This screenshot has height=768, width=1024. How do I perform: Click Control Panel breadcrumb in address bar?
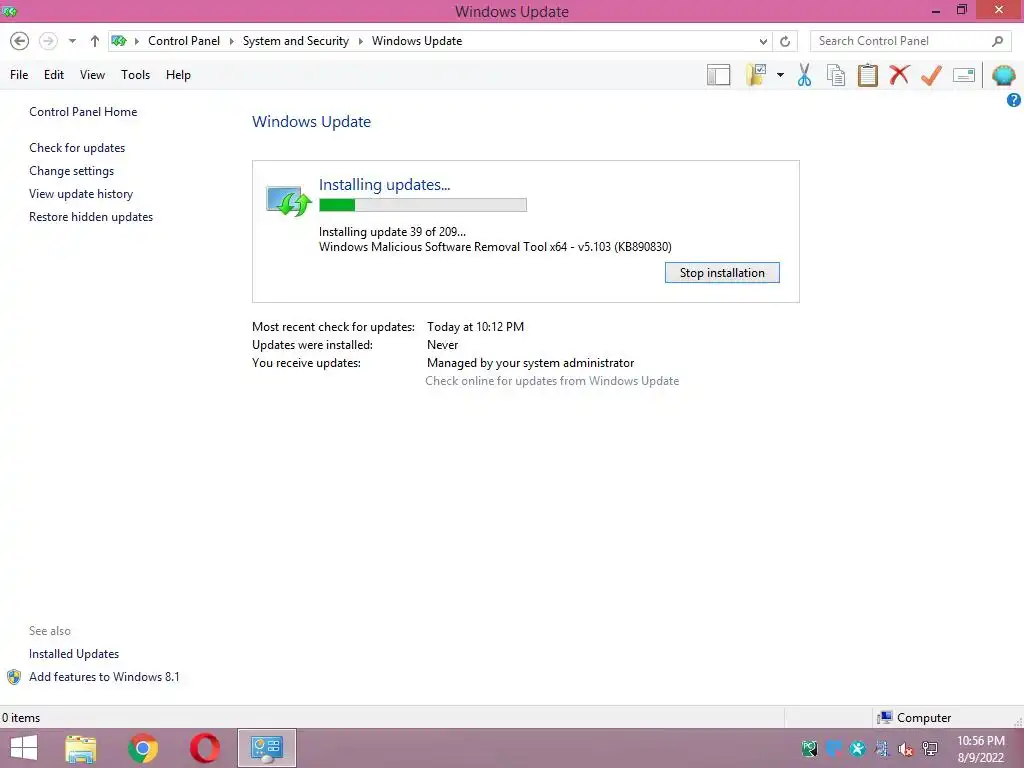pos(184,41)
